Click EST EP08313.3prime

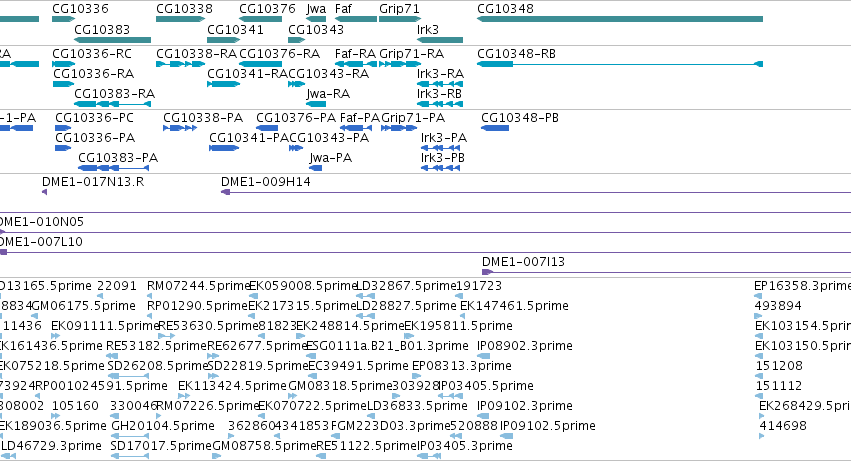tap(462, 367)
